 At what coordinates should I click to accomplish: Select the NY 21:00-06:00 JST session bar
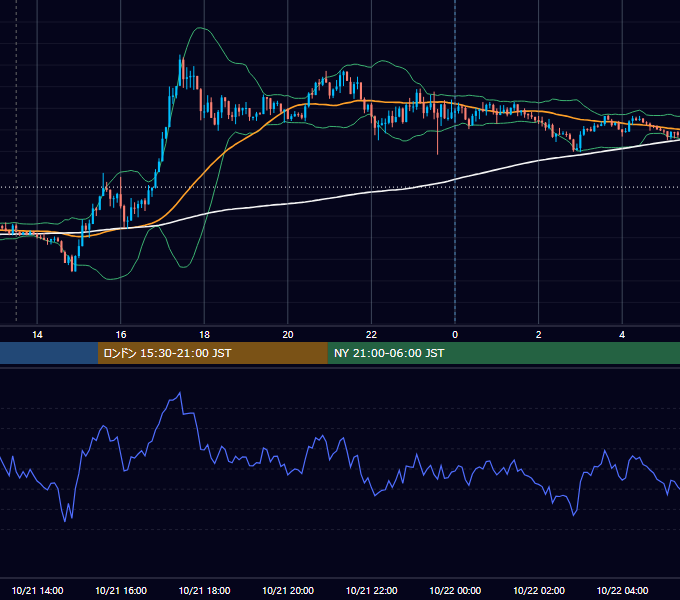click(503, 353)
